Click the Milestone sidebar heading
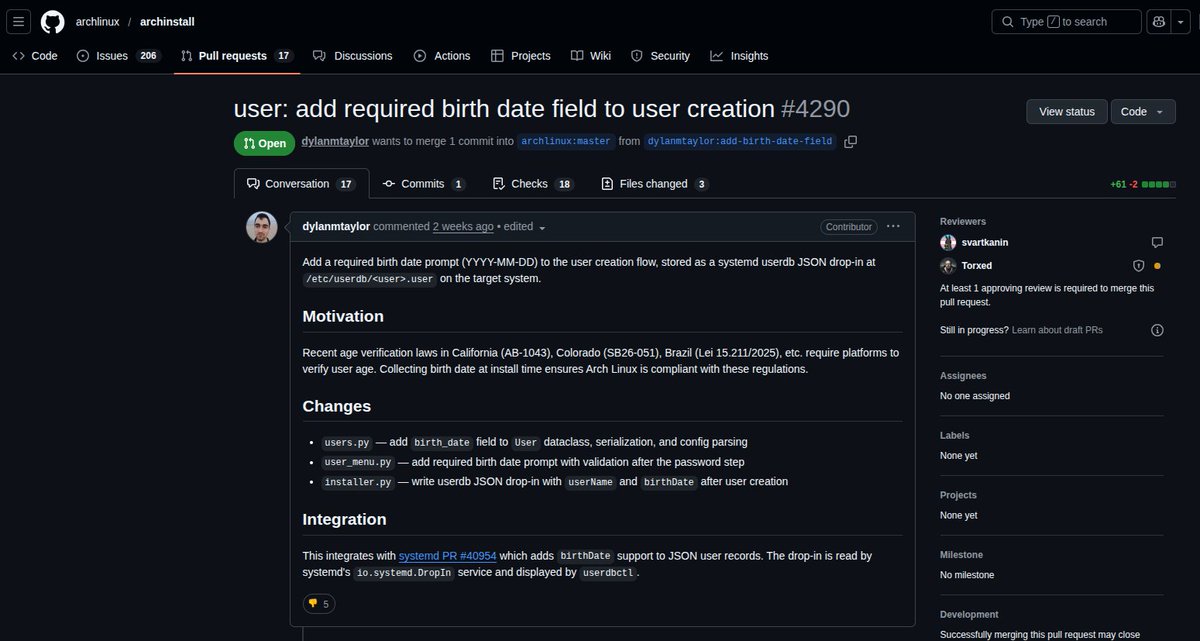 tap(961, 555)
